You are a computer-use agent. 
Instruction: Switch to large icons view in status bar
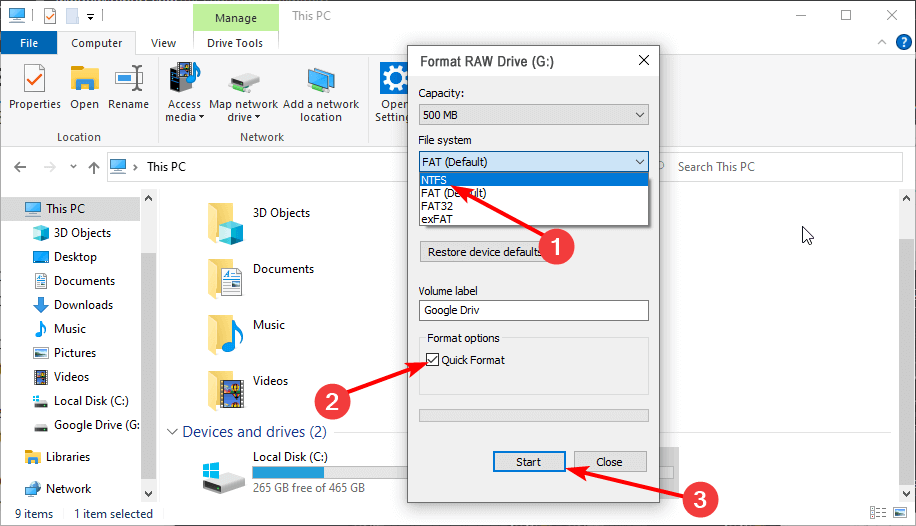click(x=900, y=513)
